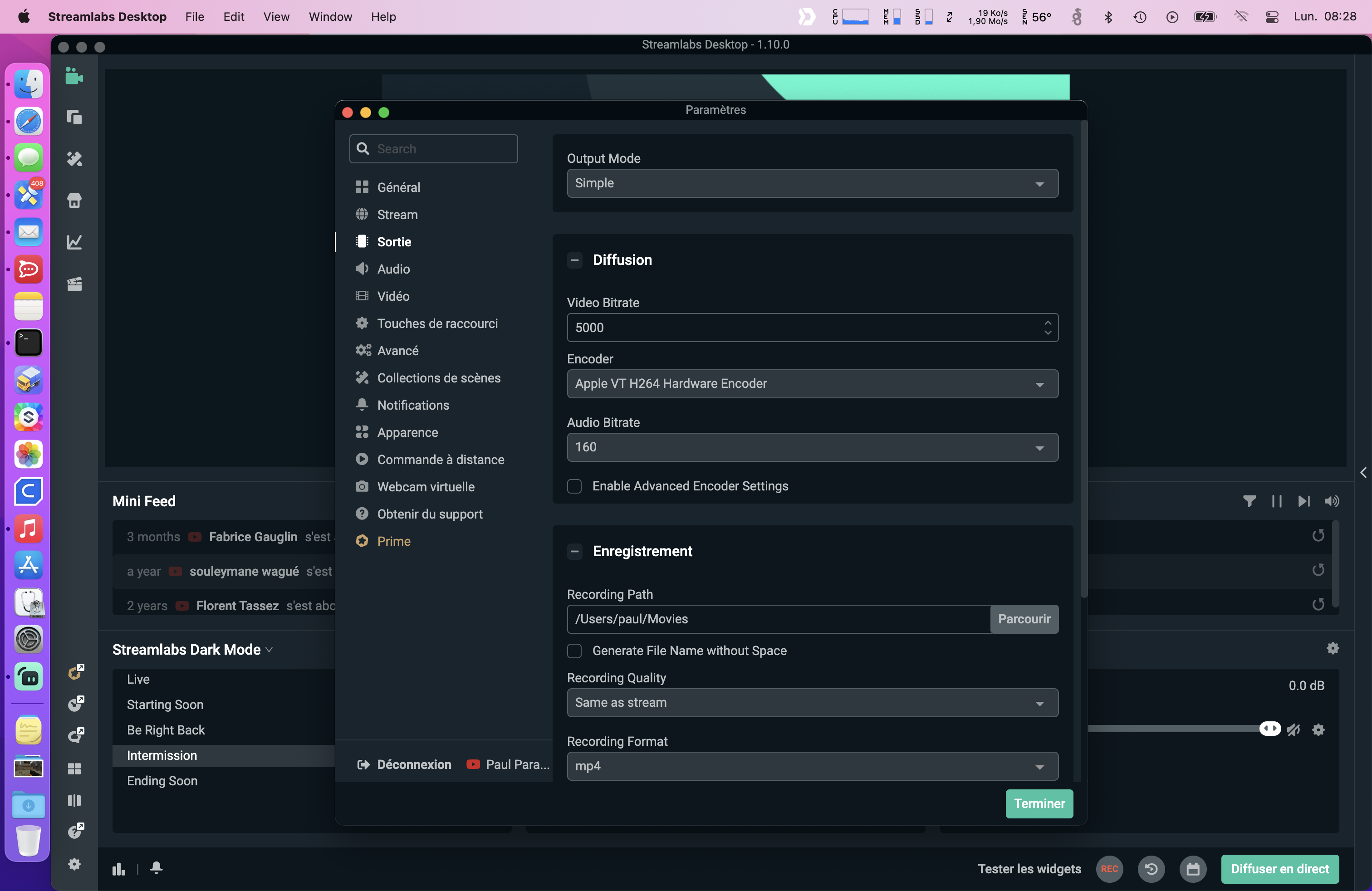Pause the Mini Feed alert queue
Screen dimensions: 1372x891
(1277, 501)
